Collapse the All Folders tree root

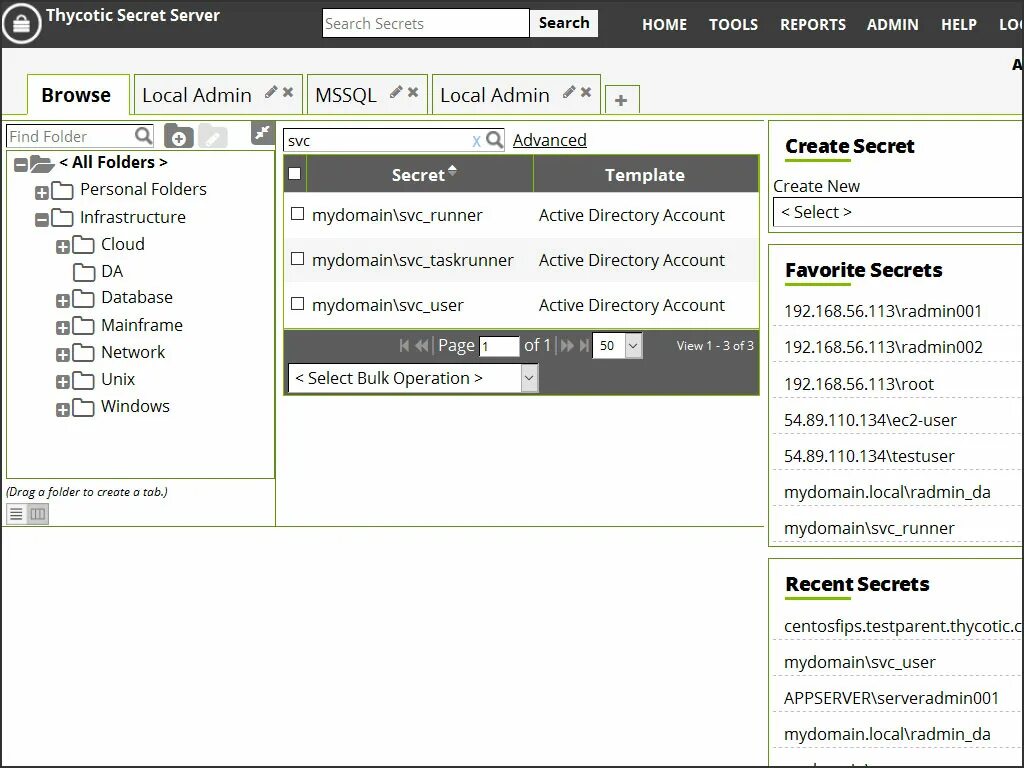[21, 165]
